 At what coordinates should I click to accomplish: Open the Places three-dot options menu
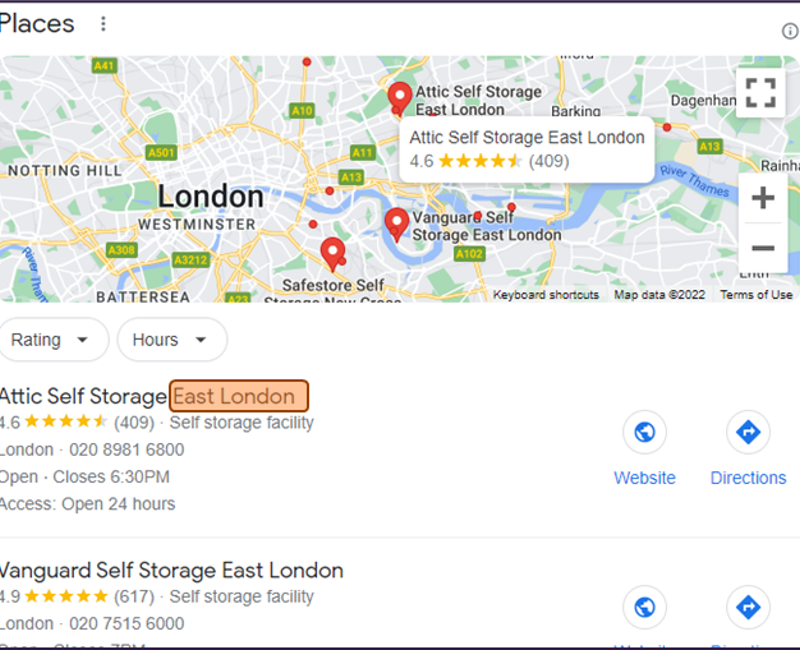click(103, 23)
